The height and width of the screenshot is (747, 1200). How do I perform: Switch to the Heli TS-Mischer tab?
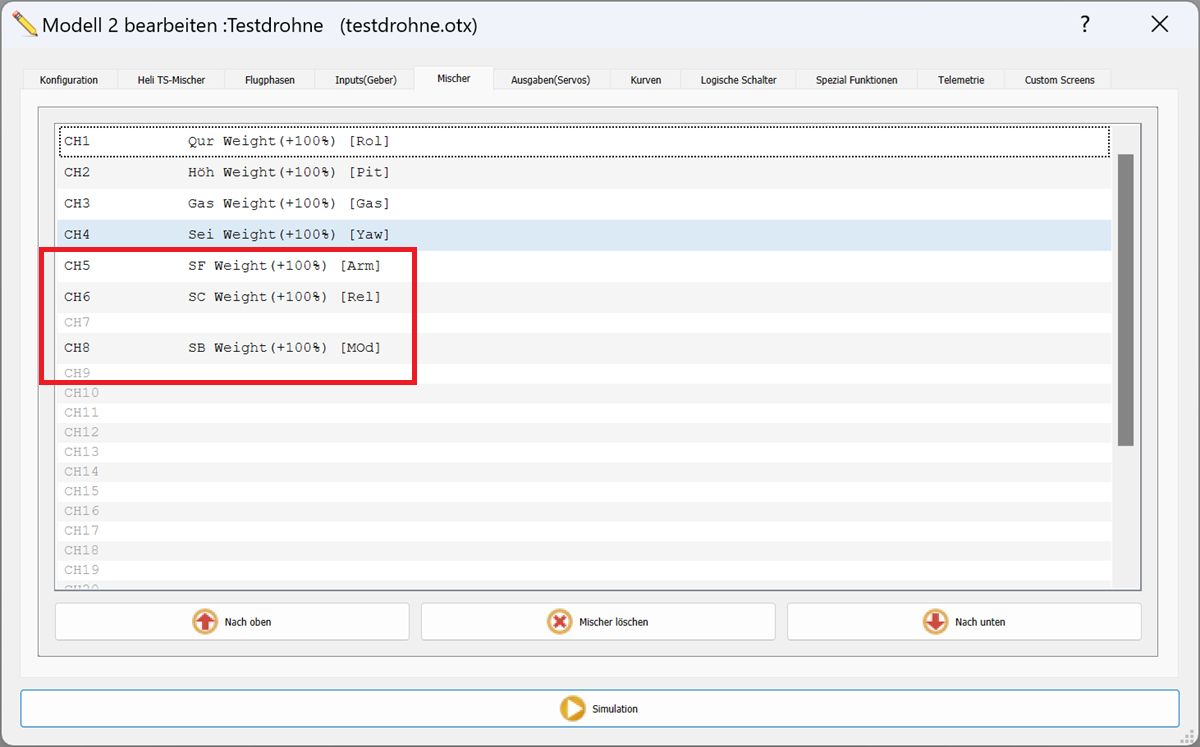pyautogui.click(x=171, y=80)
